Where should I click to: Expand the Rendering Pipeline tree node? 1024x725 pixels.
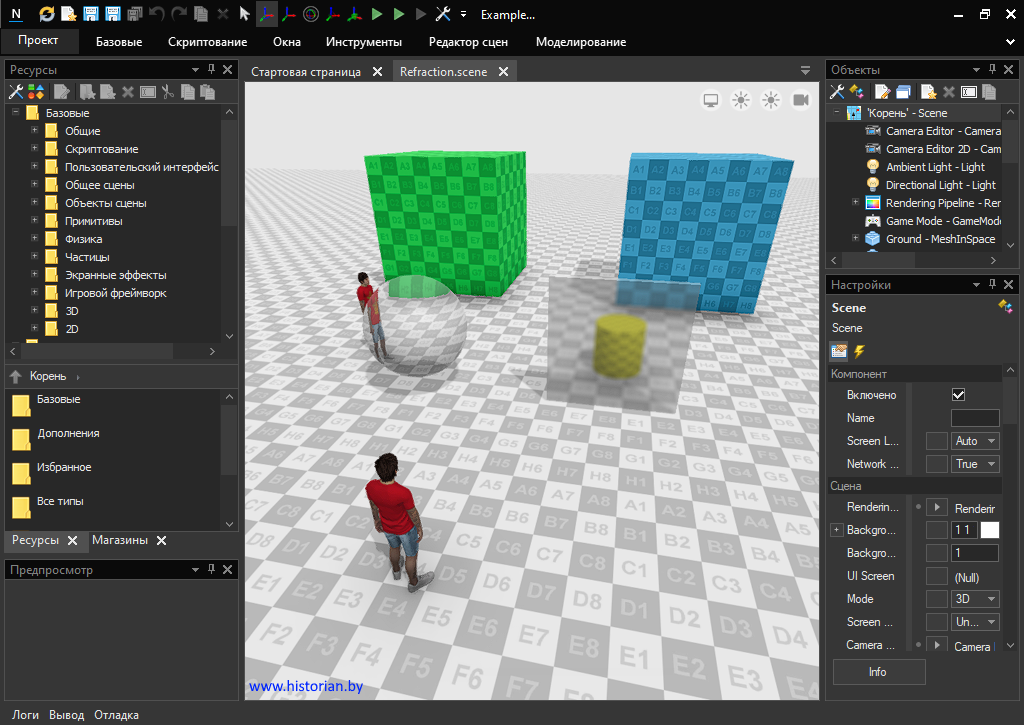click(855, 203)
